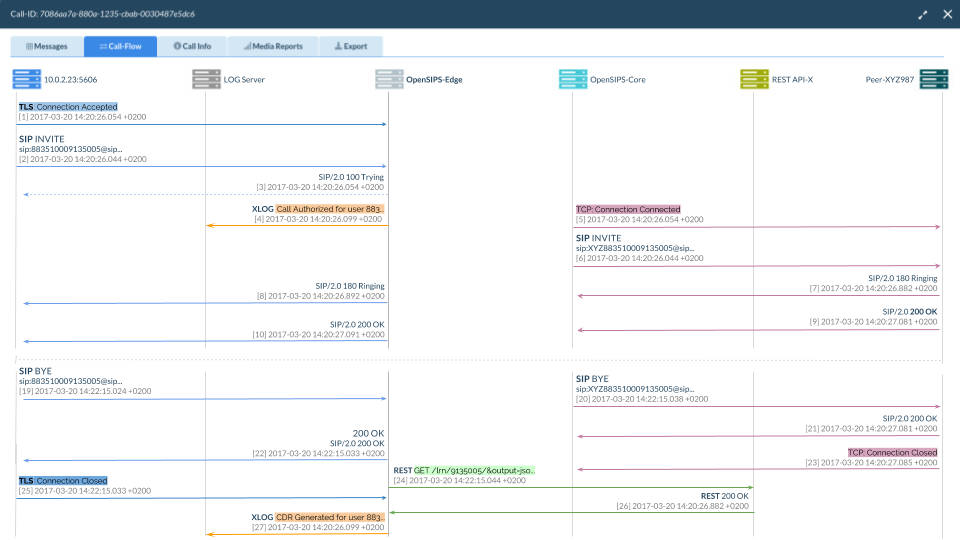
Task: Select the Call-Flow tab
Action: point(120,46)
